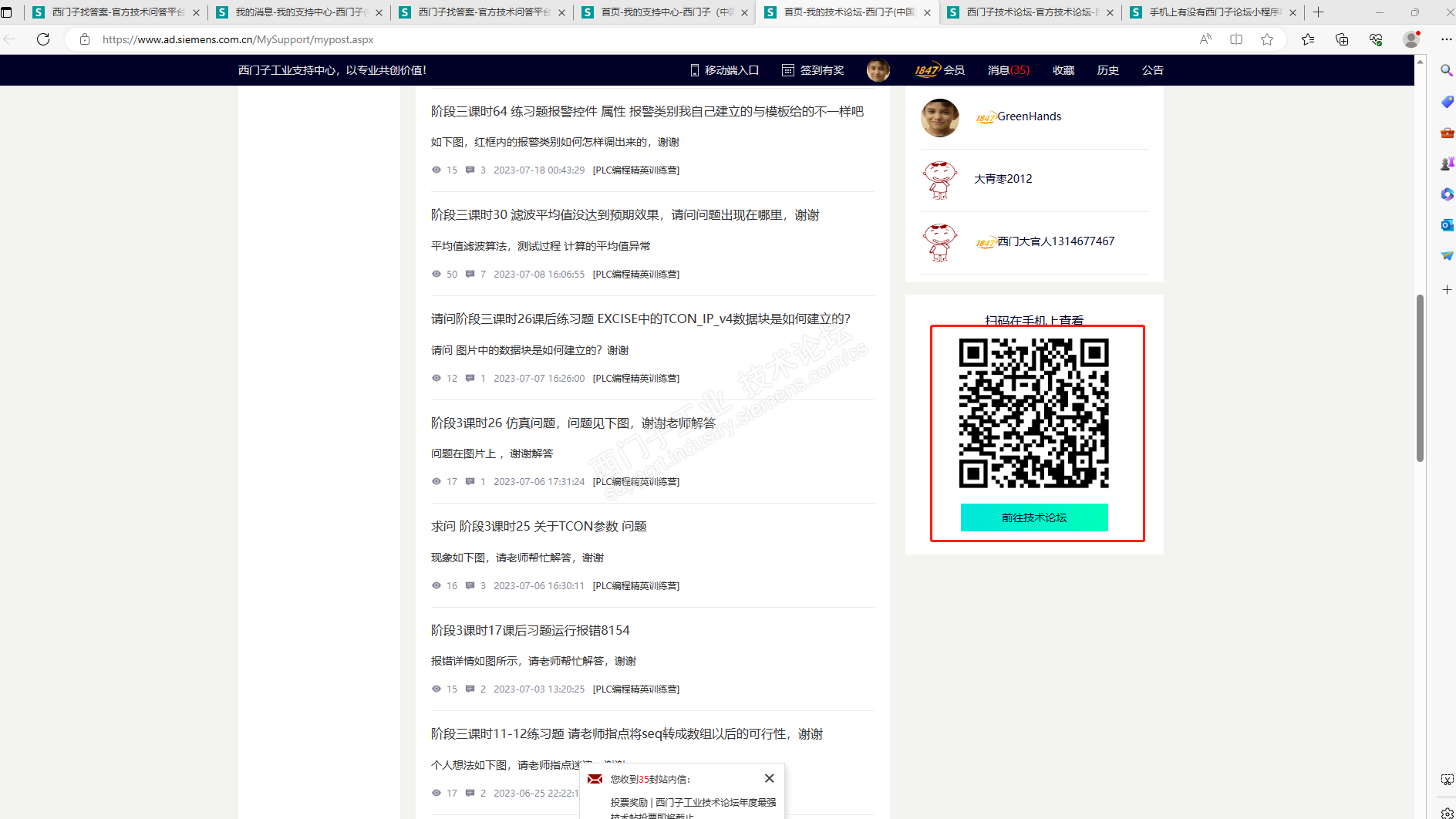View site information lock icon
Image resolution: width=1456 pixels, height=819 pixels.
point(85,39)
